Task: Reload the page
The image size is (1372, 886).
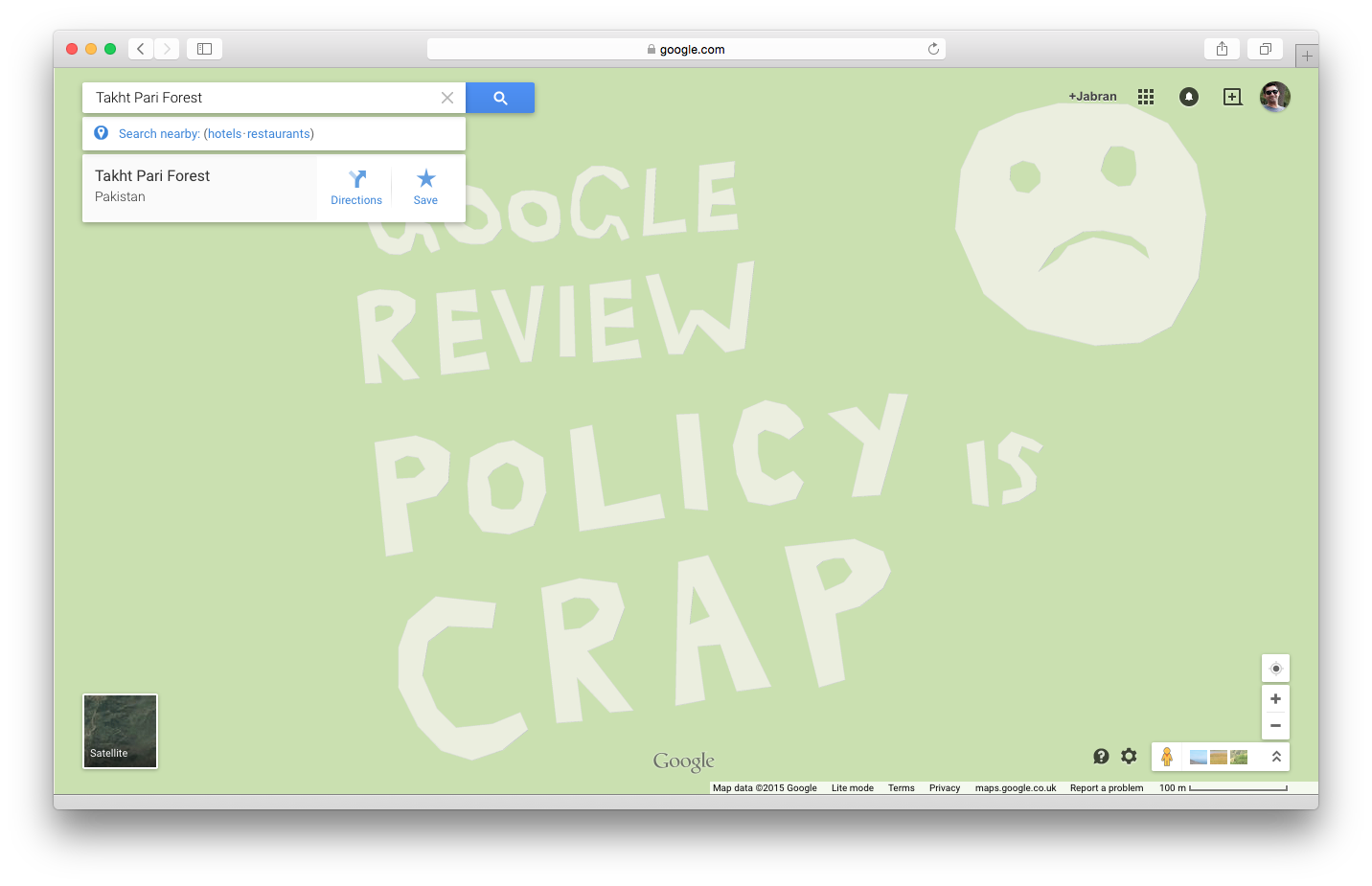Action: pyautogui.click(x=933, y=49)
